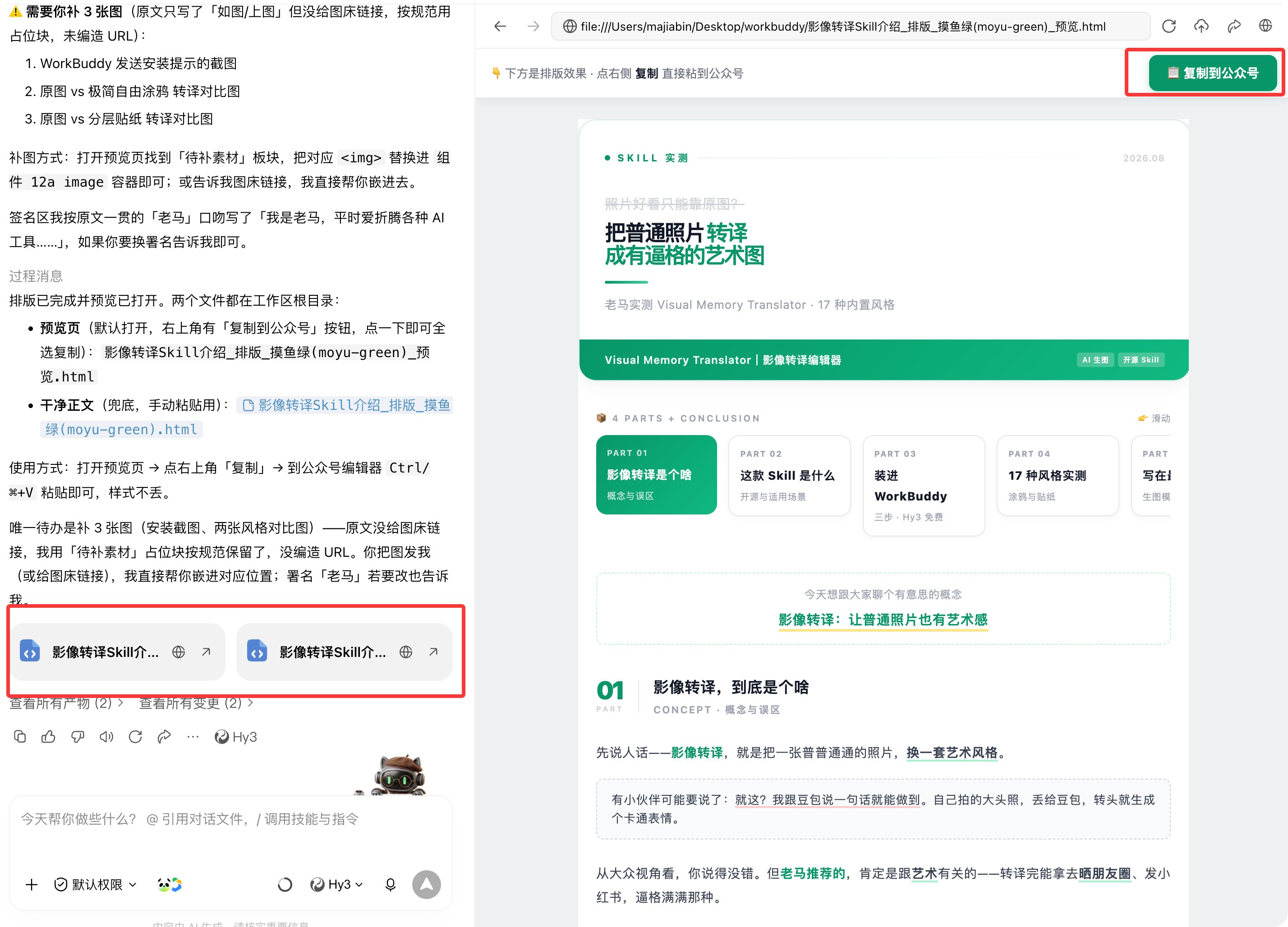Open the Hy3 model selector dropdown
Screen dimensions: 1288x927
point(336,885)
